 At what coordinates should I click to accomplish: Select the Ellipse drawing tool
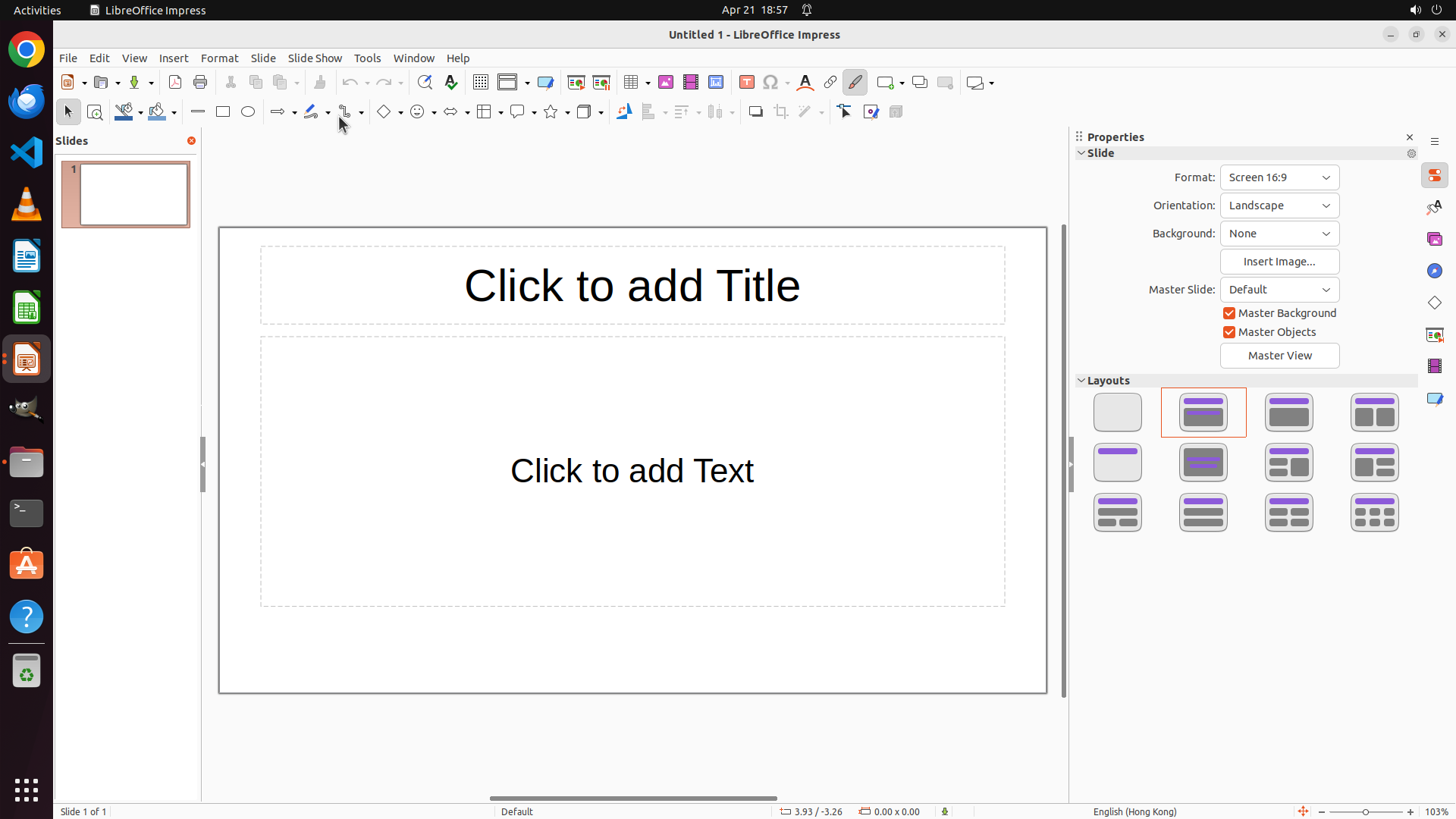tap(248, 111)
